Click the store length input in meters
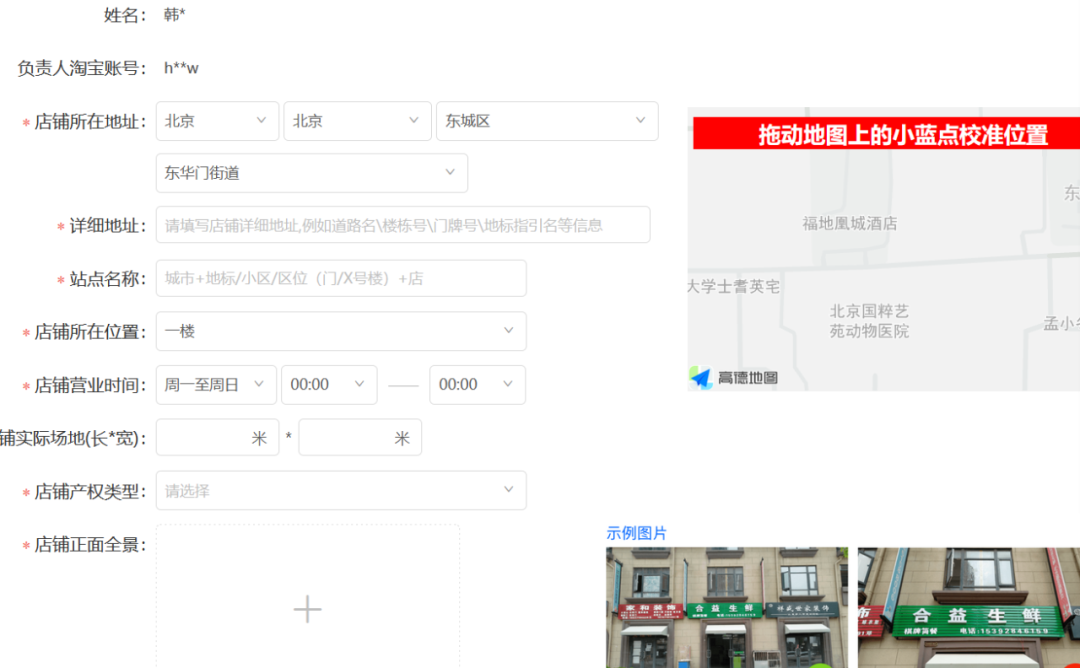 205,437
